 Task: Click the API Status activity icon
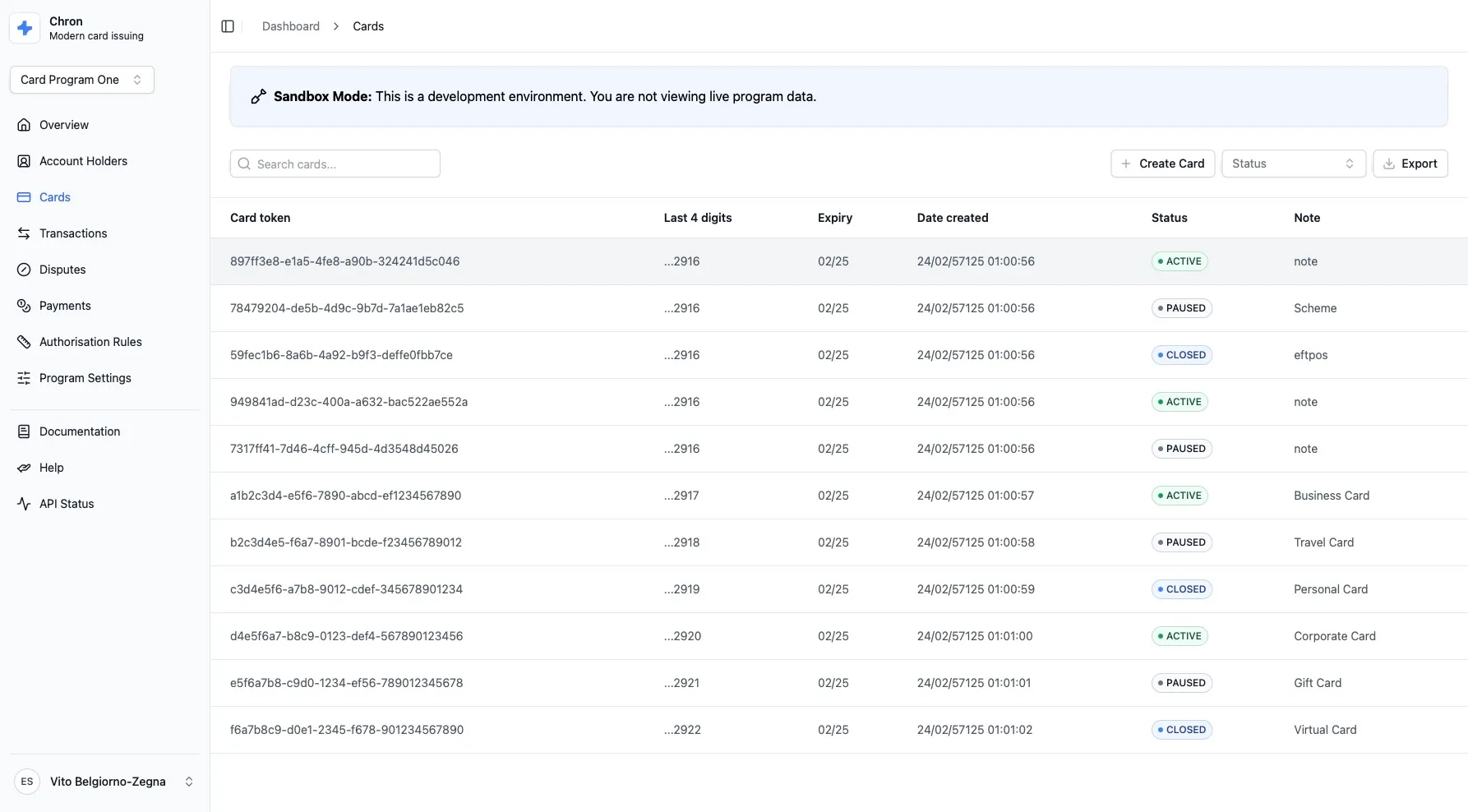pos(24,504)
